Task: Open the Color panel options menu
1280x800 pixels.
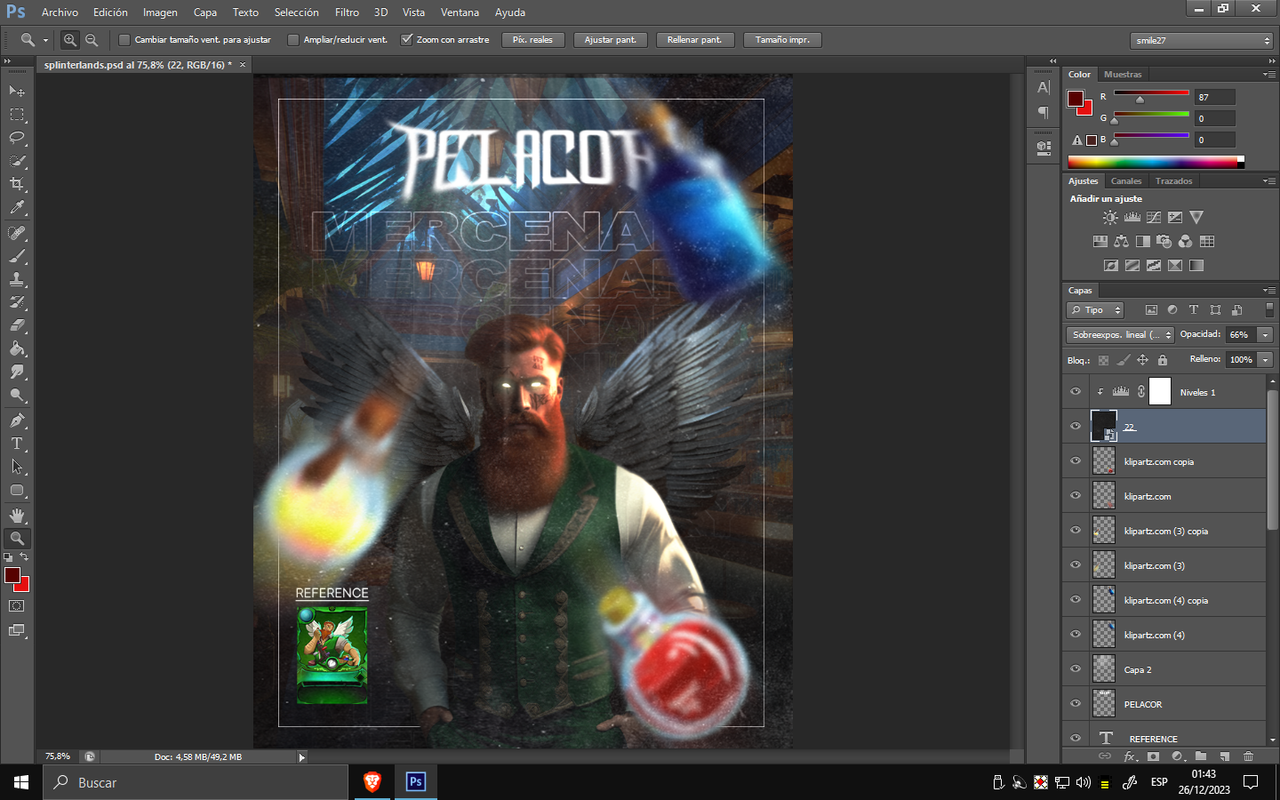Action: click(1268, 74)
